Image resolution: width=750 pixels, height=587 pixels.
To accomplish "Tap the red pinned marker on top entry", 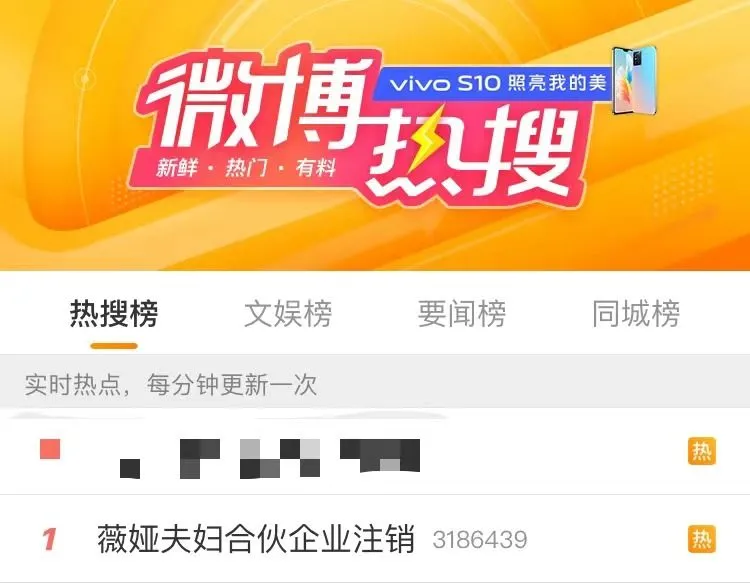I will pyautogui.click(x=50, y=449).
